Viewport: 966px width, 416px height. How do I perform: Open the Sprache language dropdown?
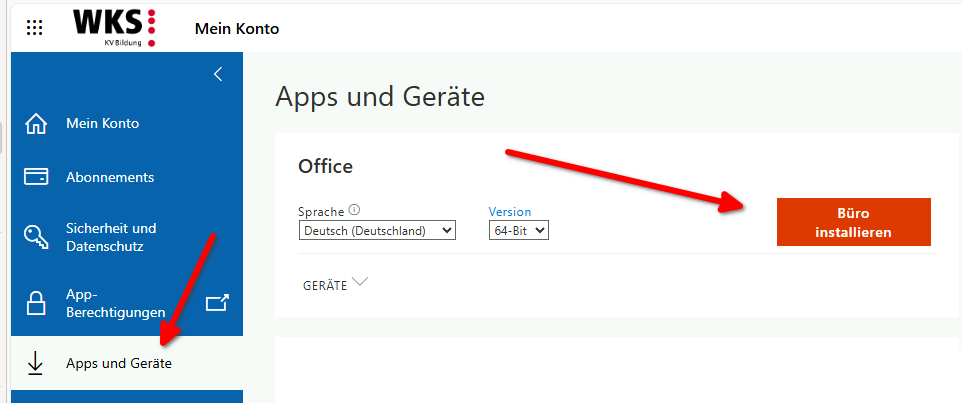click(377, 231)
